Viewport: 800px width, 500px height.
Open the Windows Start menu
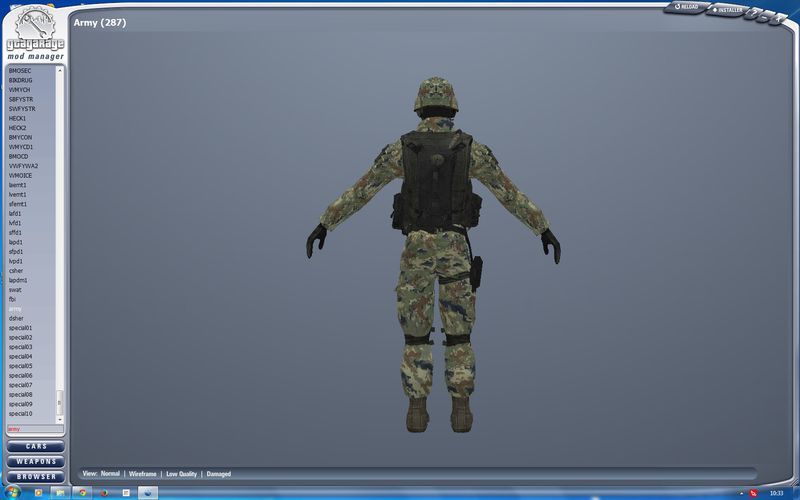point(12,493)
